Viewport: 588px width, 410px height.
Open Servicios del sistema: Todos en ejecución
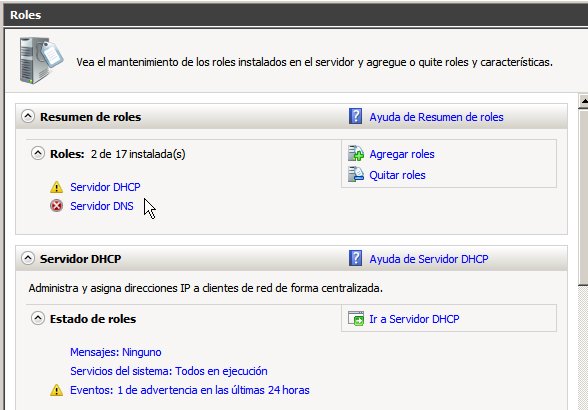[169, 371]
